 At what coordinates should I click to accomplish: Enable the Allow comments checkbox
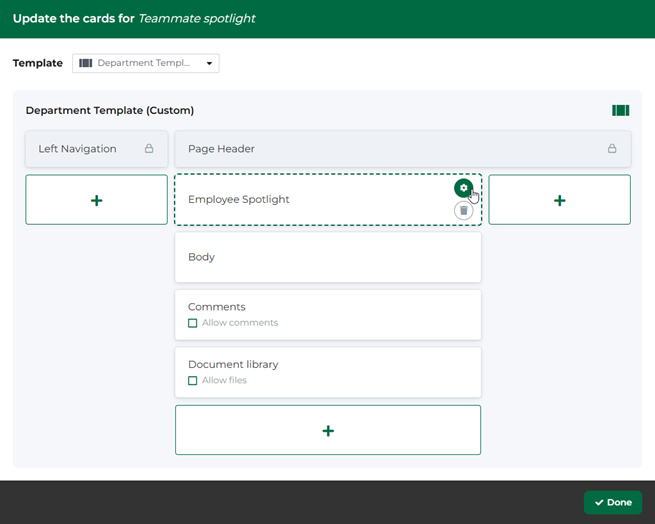(x=193, y=323)
